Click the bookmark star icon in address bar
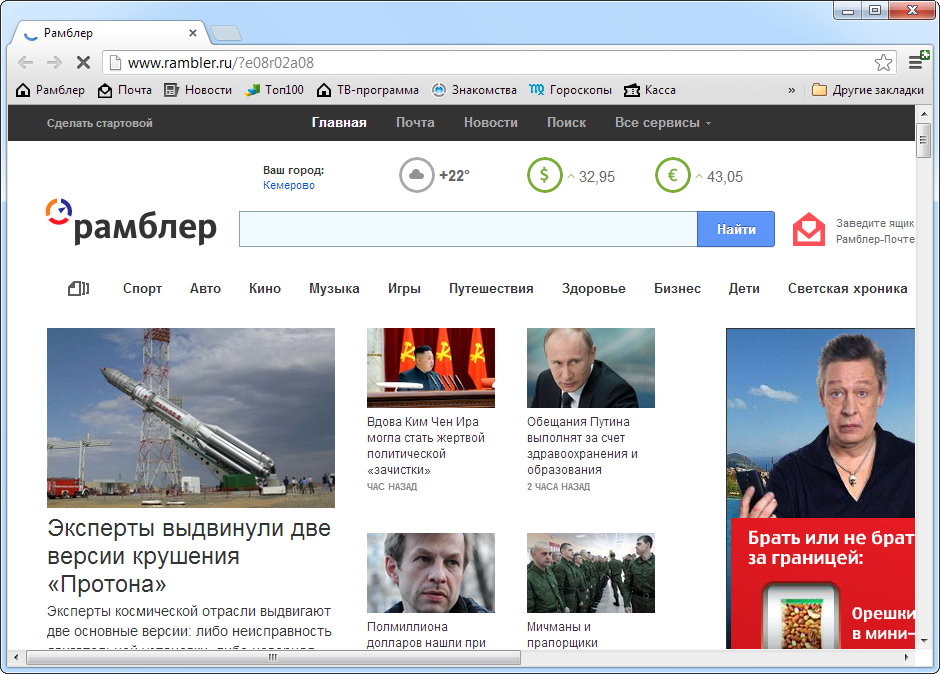The image size is (940, 674). point(883,63)
